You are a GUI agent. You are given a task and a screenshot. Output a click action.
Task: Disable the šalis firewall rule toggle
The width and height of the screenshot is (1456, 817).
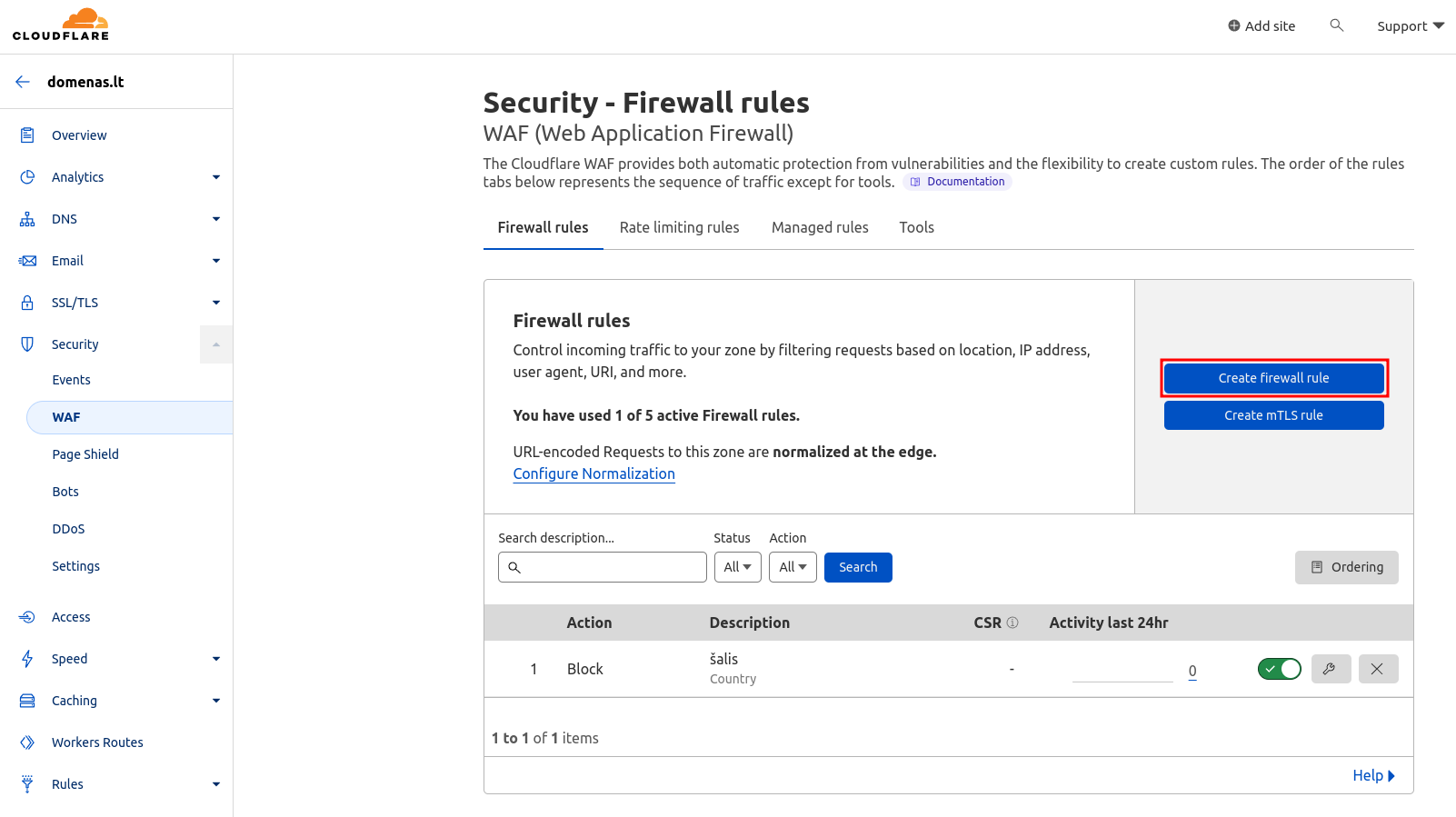[x=1279, y=669]
